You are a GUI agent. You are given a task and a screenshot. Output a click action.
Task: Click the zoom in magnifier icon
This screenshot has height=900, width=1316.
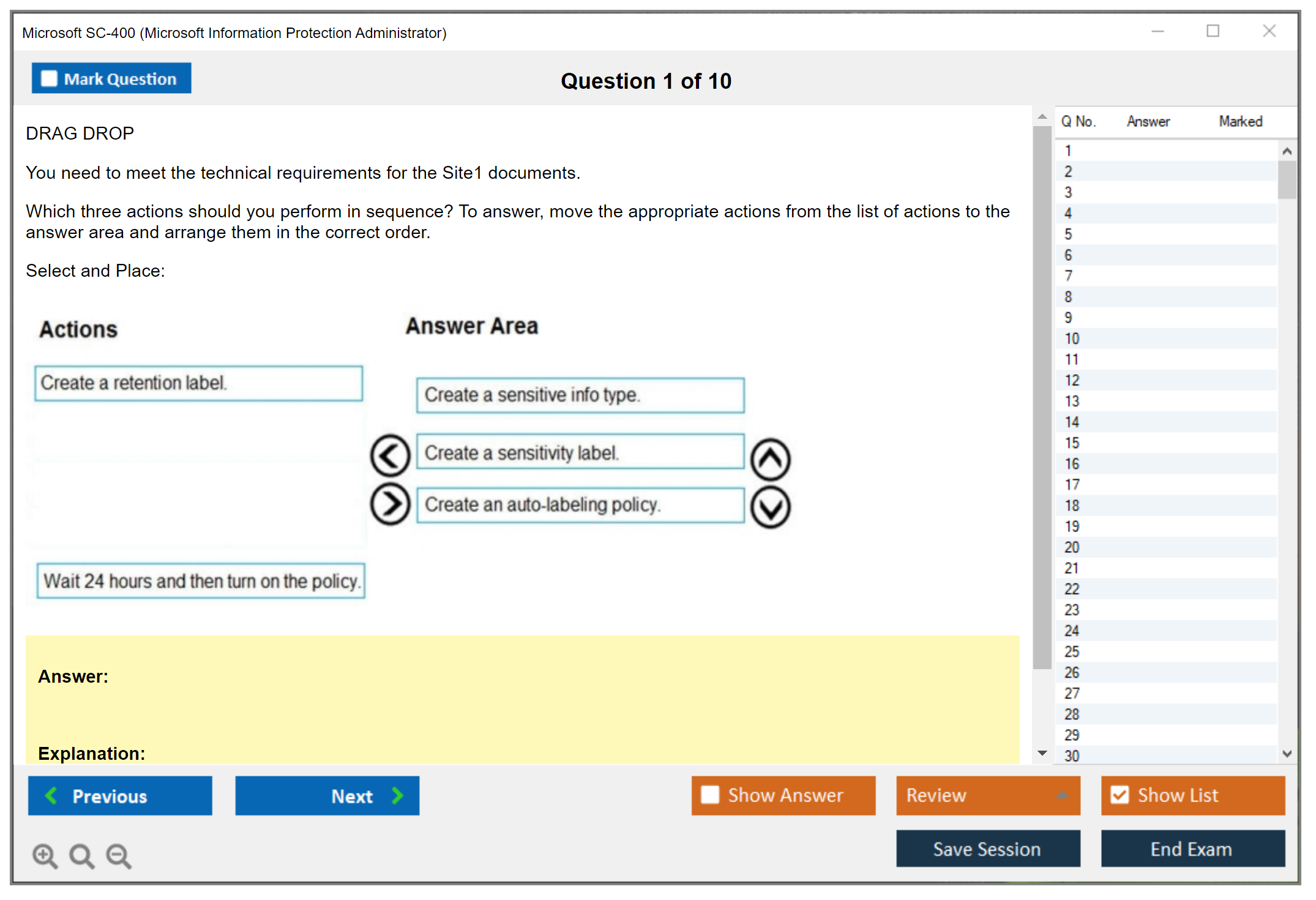point(45,855)
